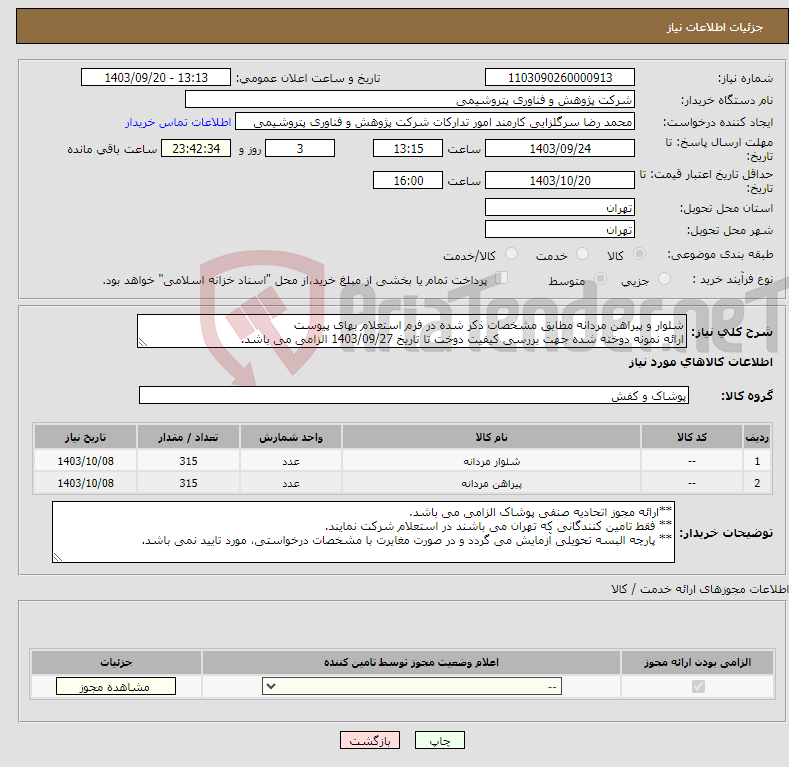Click quantity 315 in the شلوار مردانه row

point(188,462)
